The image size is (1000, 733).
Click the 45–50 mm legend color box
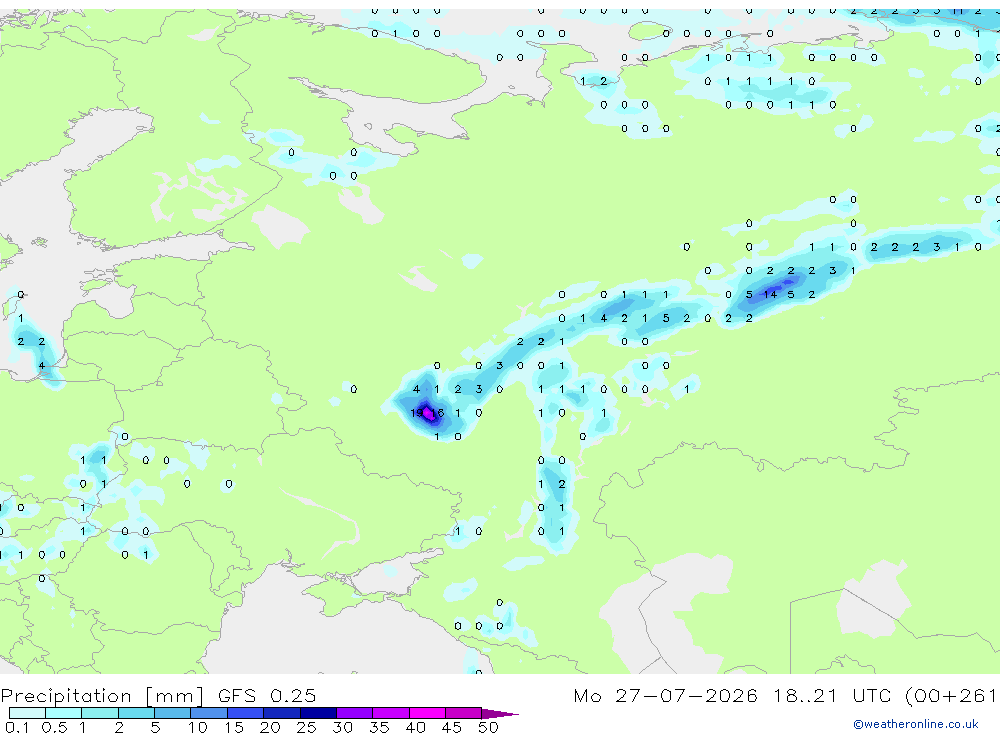464,713
